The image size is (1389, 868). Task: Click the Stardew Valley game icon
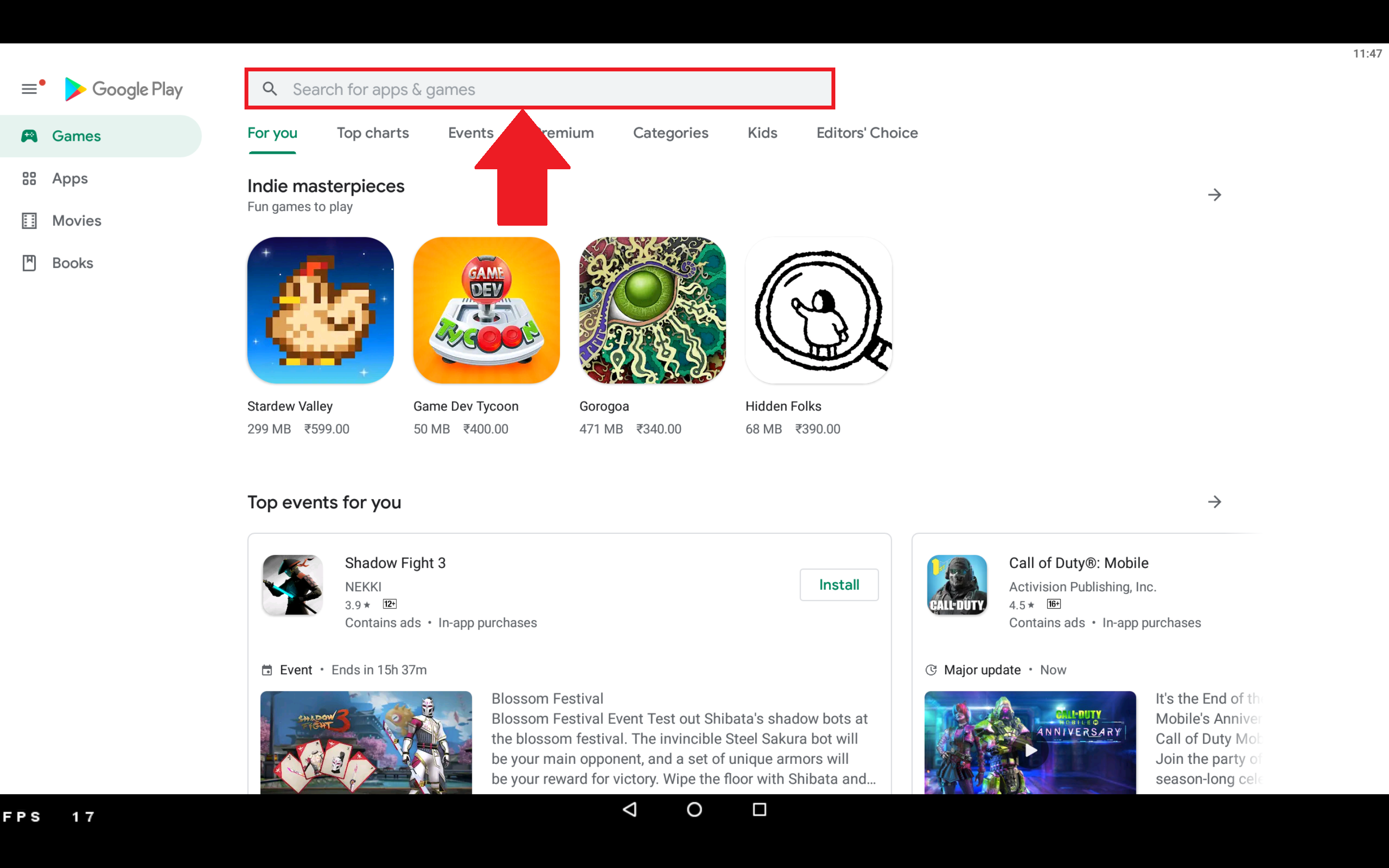[320, 310]
